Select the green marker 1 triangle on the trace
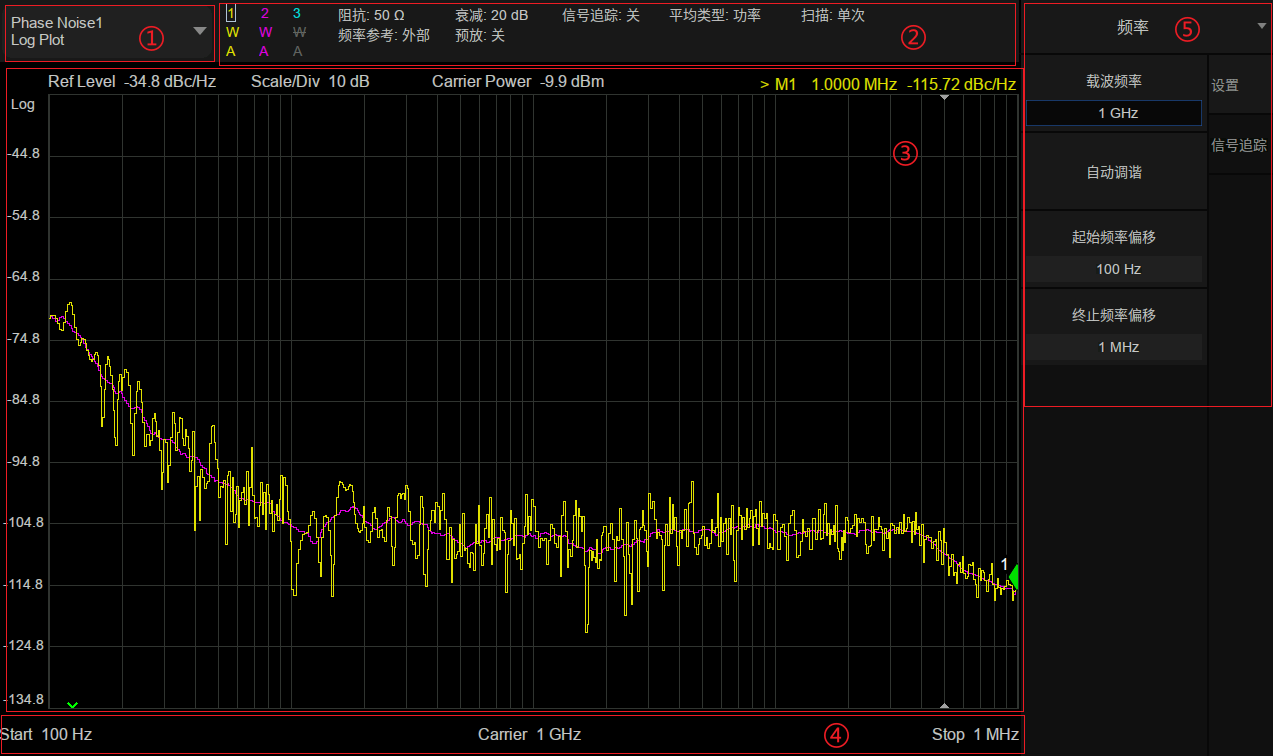This screenshot has height=756, width=1273. pyautogui.click(x=1013, y=577)
